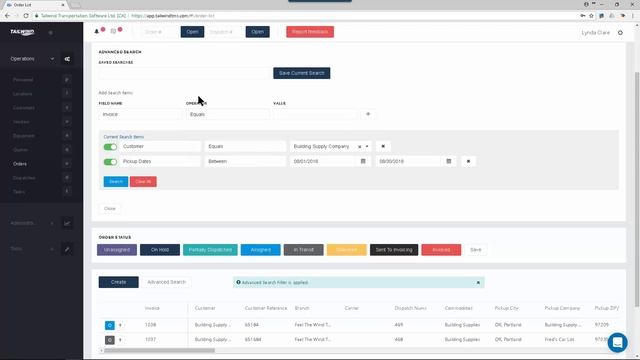Reload the page in the browser
Screen dimensions: 640x360
(x=26, y=16)
